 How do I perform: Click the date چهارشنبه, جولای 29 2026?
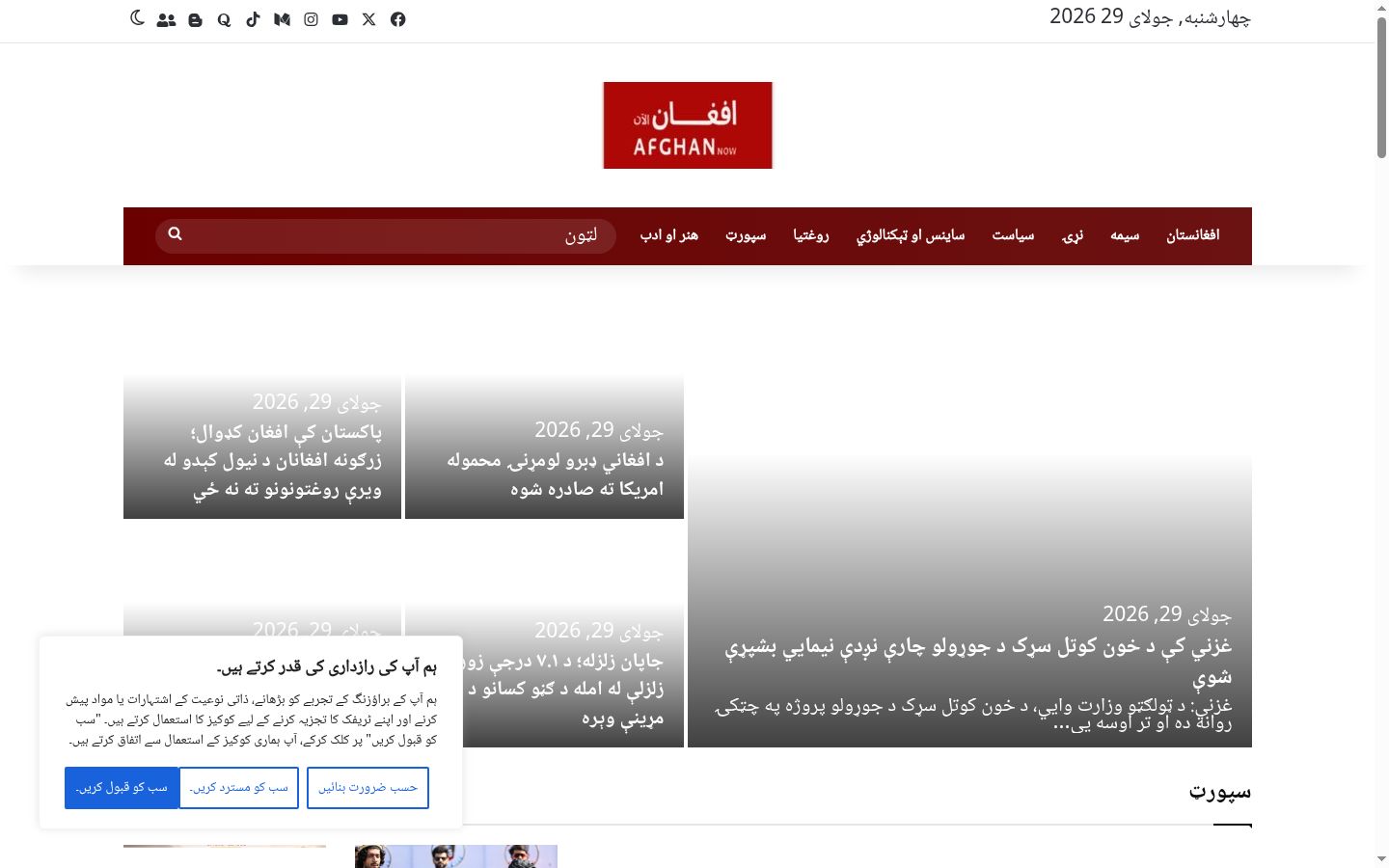click(x=1150, y=17)
